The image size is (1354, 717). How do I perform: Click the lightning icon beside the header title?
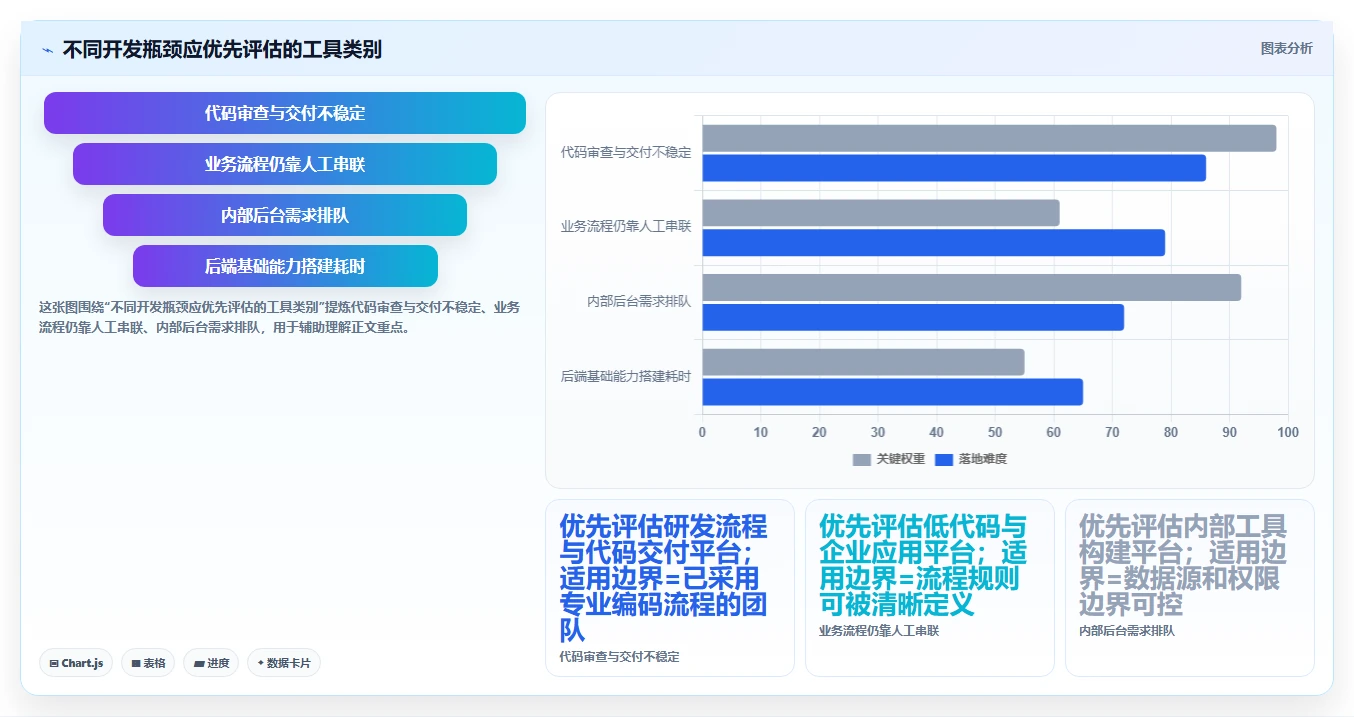[47, 50]
